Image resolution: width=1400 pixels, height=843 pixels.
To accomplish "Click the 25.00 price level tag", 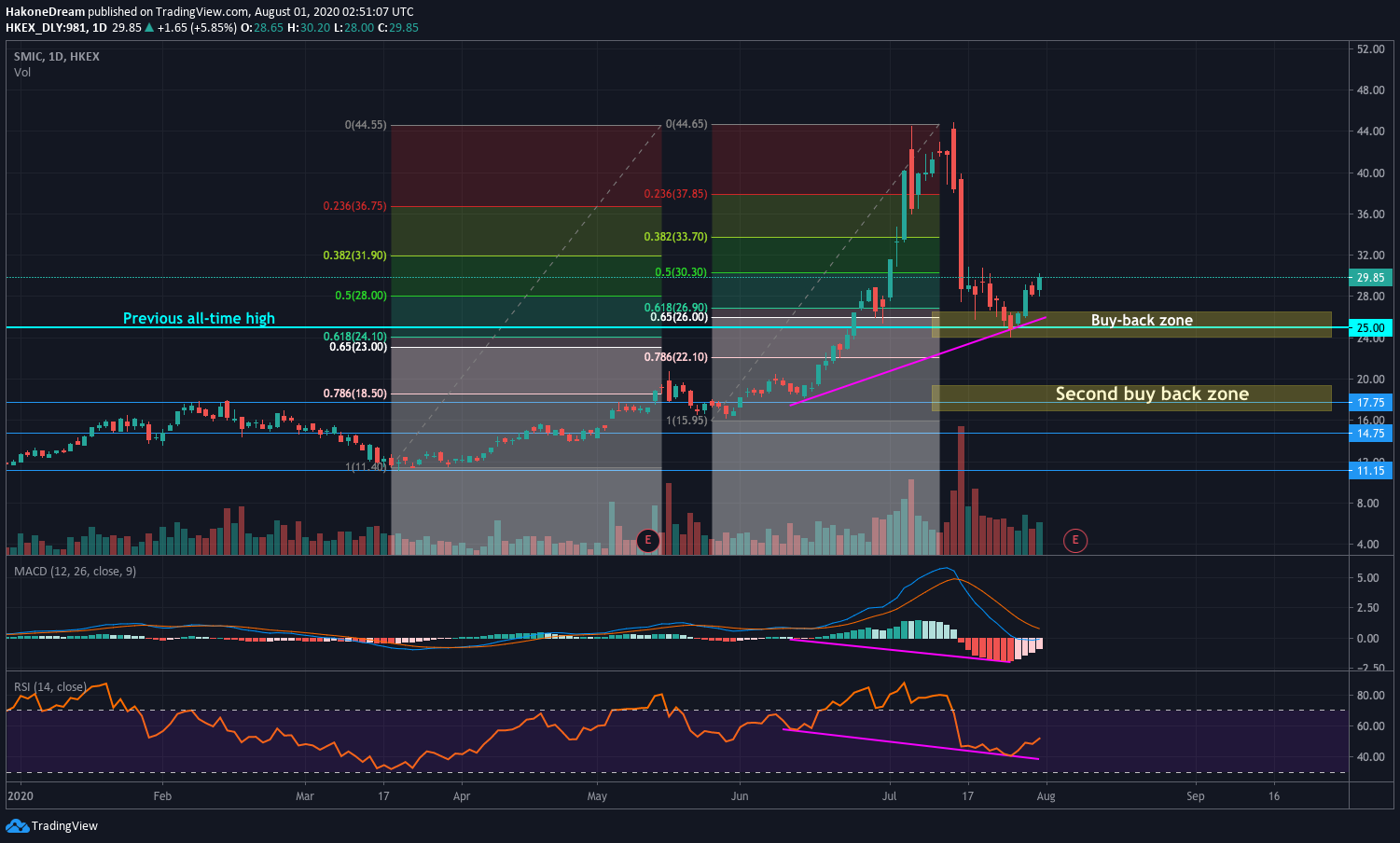I will [1370, 327].
